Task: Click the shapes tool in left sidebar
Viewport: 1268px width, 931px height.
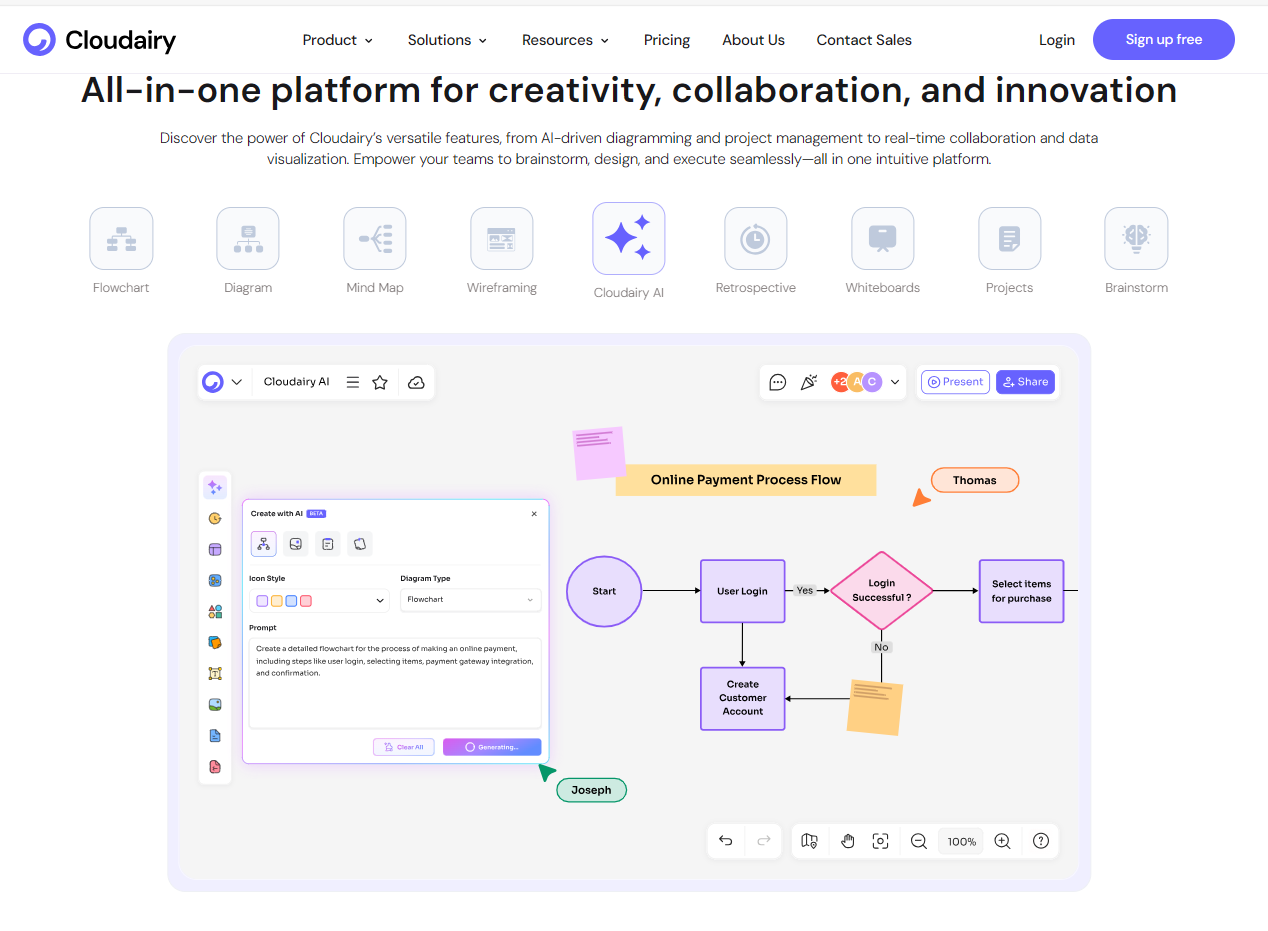Action: coord(215,612)
